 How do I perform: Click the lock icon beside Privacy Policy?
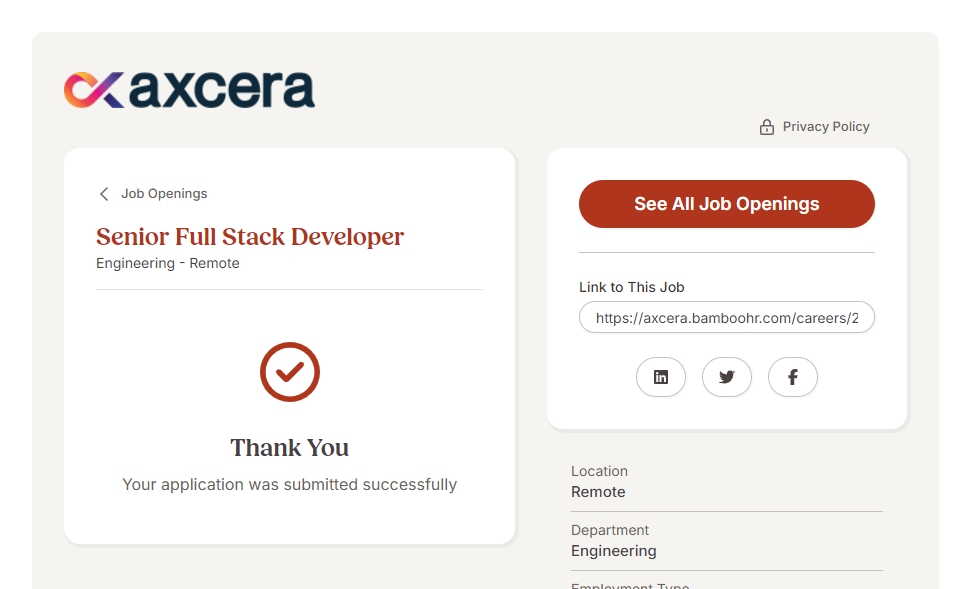coord(767,127)
